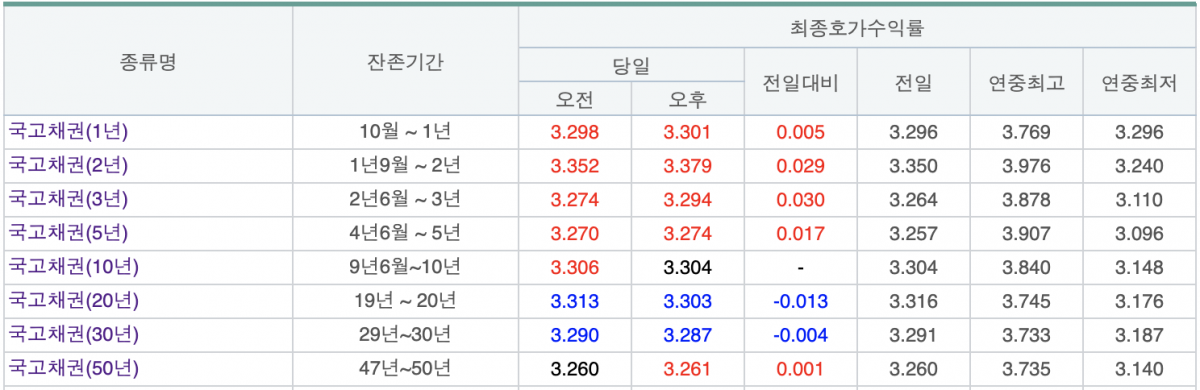The width and height of the screenshot is (1200, 390).
Task: Click the change value -0.013
Action: (x=800, y=302)
